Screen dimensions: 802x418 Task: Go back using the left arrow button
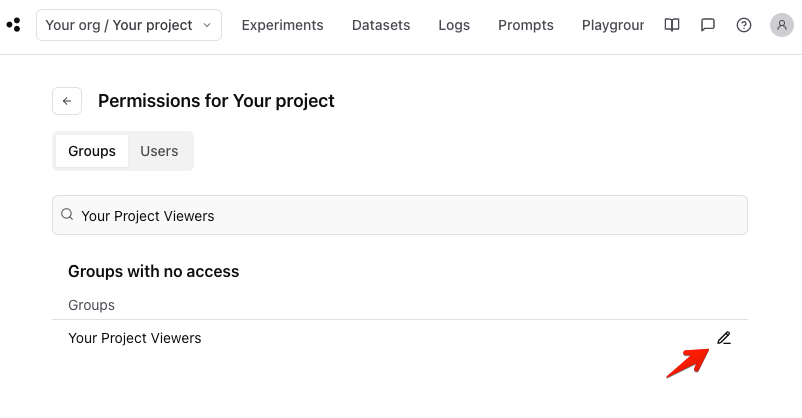coord(67,101)
